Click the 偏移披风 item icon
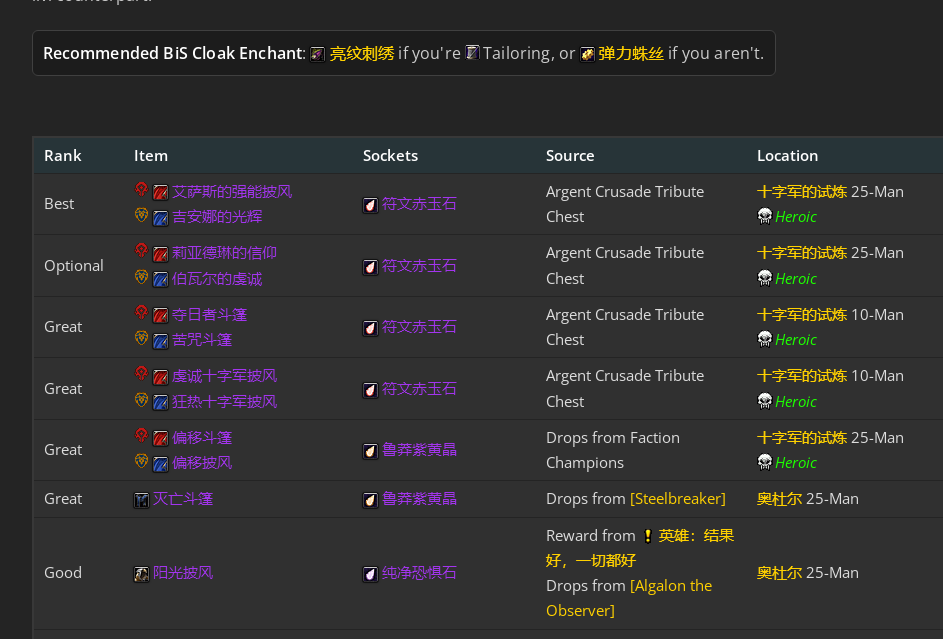 tap(161, 464)
